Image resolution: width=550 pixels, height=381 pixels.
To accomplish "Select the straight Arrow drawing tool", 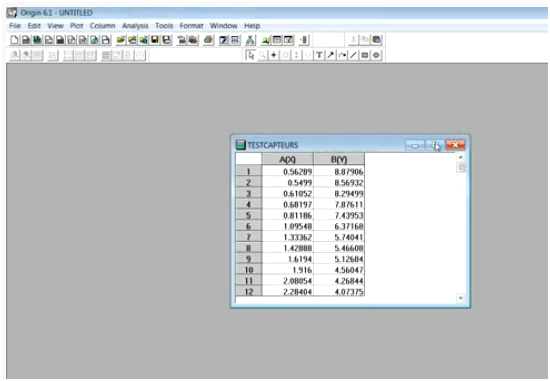I will (x=330, y=55).
